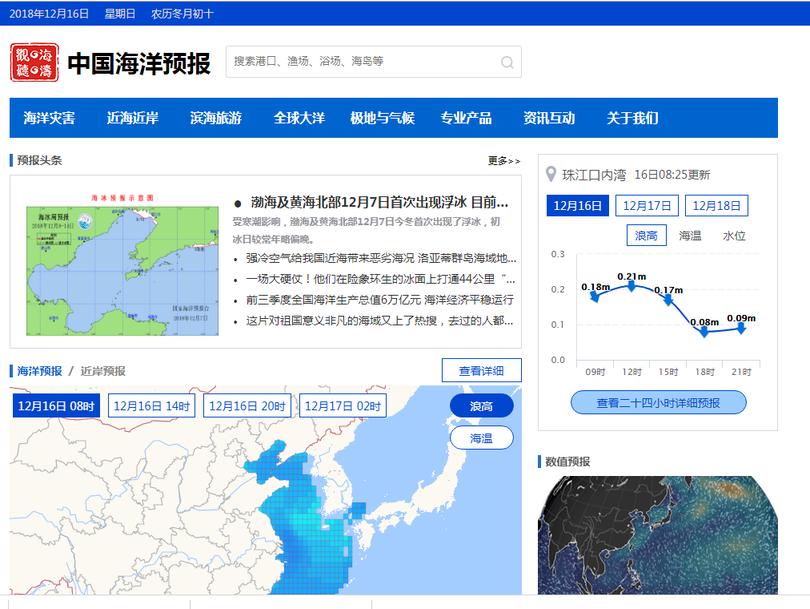Viewport: 810px width, 609px height.
Task: Select the 12月18日 forecast date tab
Action: (716, 205)
